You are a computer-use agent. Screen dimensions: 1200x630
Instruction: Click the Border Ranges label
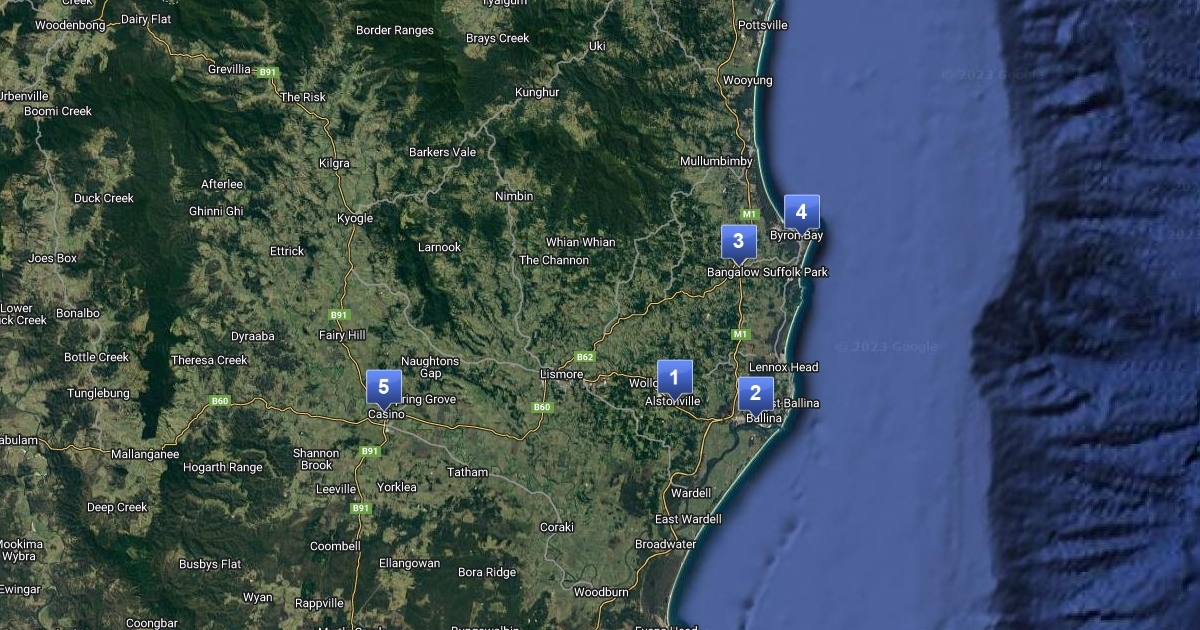[x=395, y=30]
